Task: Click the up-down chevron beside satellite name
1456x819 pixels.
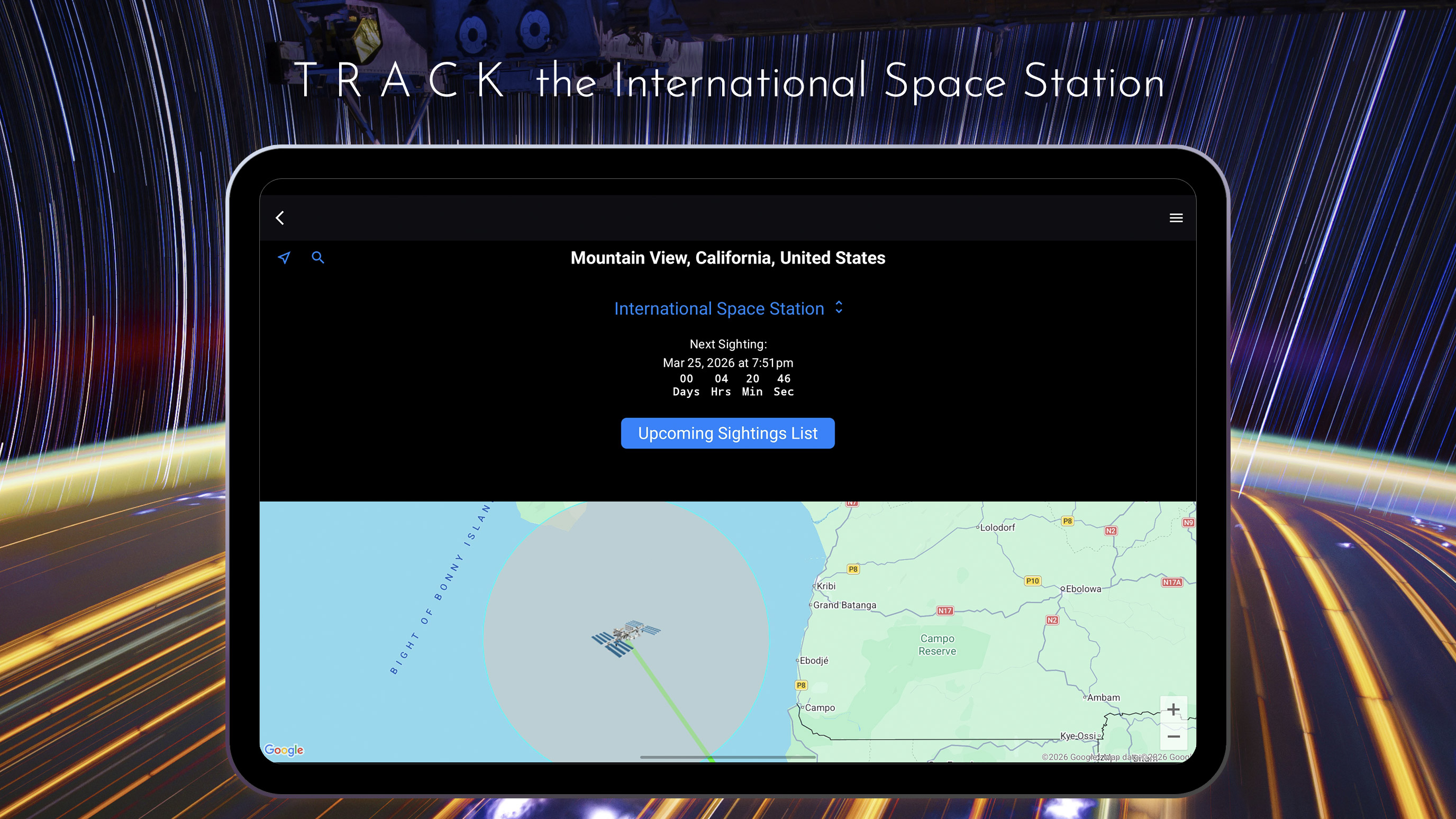Action: [x=839, y=307]
